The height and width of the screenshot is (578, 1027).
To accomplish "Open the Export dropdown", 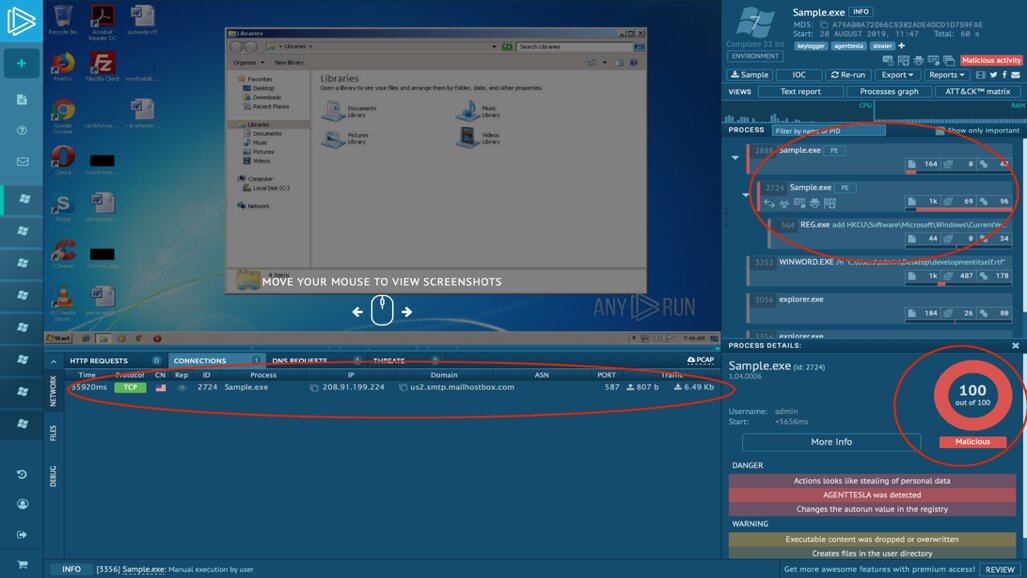I will [896, 75].
